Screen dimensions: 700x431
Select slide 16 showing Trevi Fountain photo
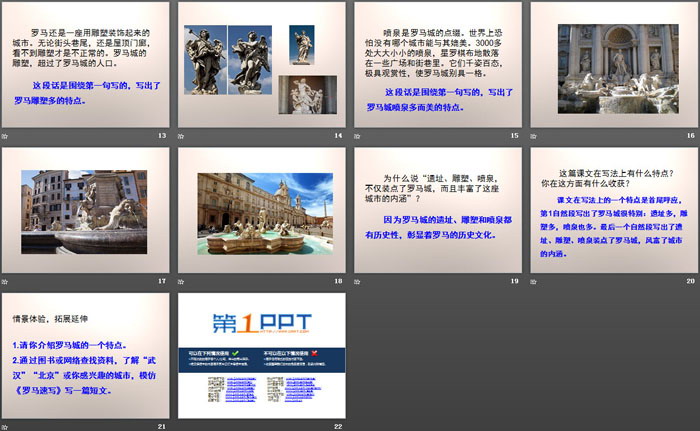(x=614, y=65)
